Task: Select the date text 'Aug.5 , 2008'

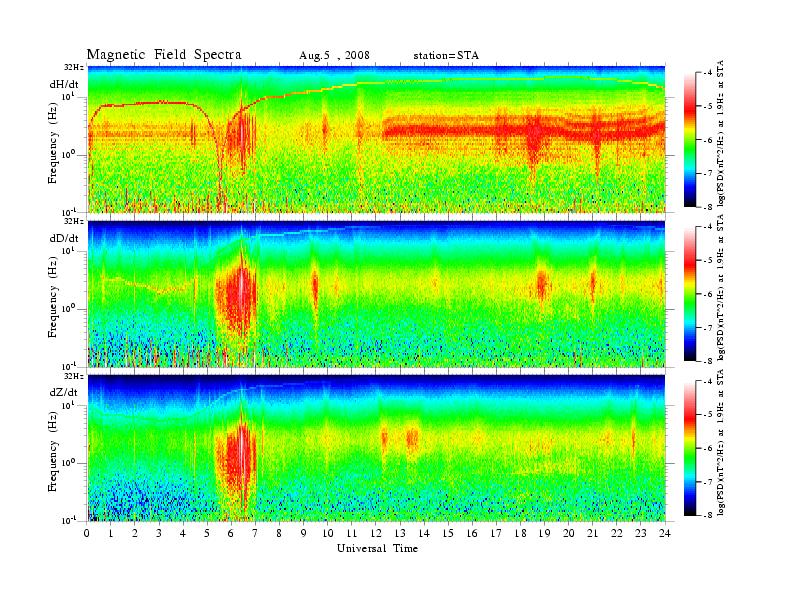Action: pos(334,56)
